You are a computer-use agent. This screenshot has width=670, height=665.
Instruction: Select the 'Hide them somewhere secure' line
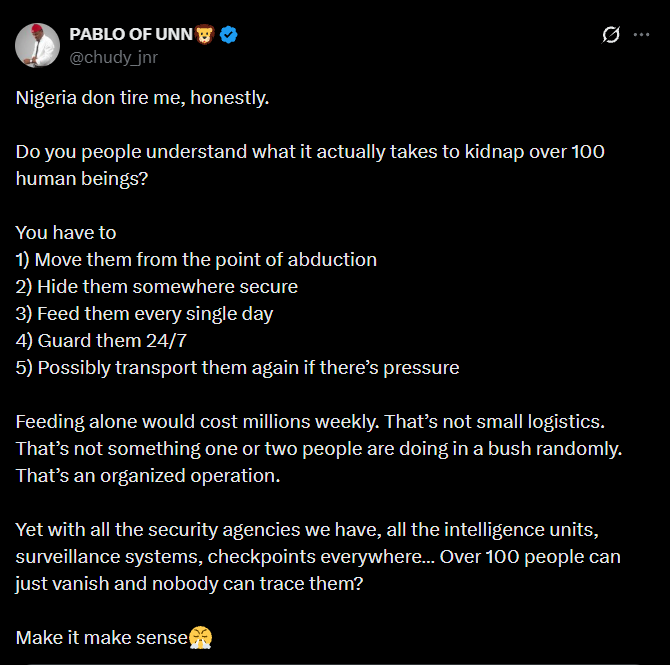coord(157,286)
